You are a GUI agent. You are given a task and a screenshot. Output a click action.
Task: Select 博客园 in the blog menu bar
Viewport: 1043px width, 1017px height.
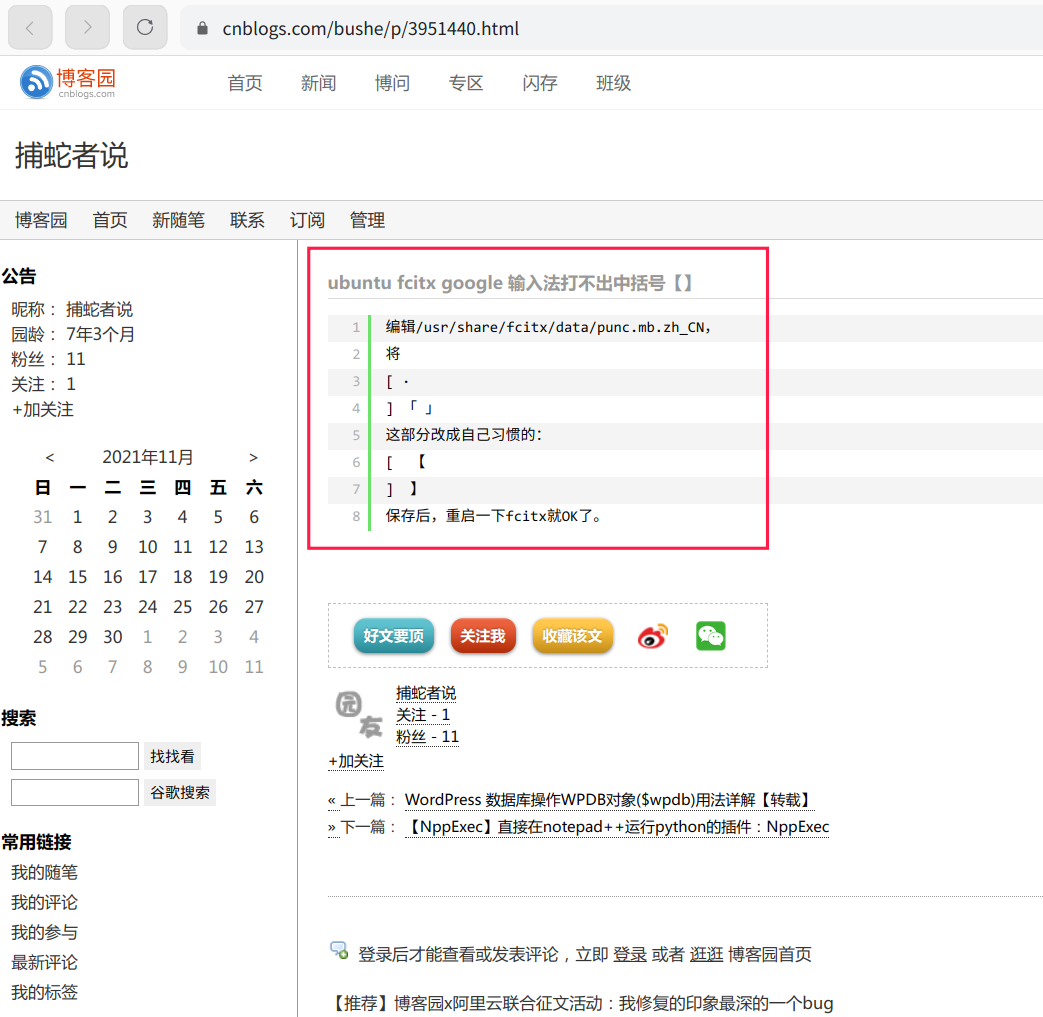(x=41, y=220)
